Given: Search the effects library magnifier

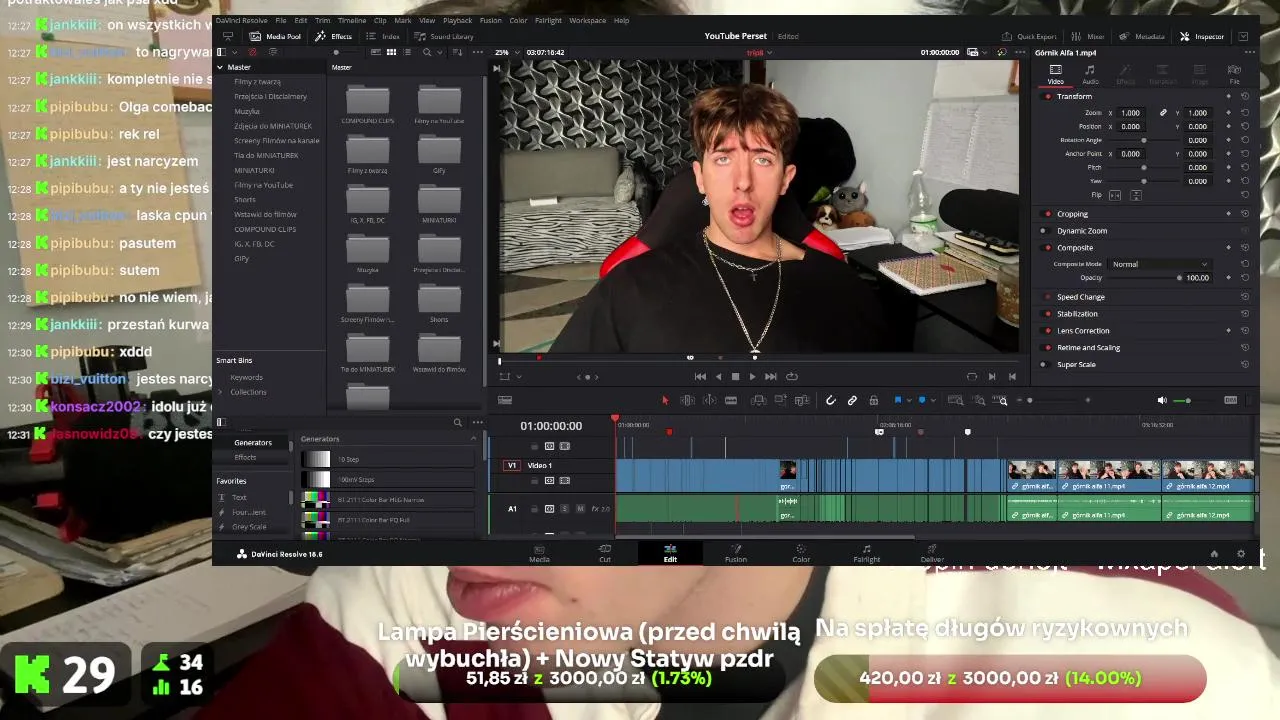Looking at the screenshot, I should [x=458, y=422].
